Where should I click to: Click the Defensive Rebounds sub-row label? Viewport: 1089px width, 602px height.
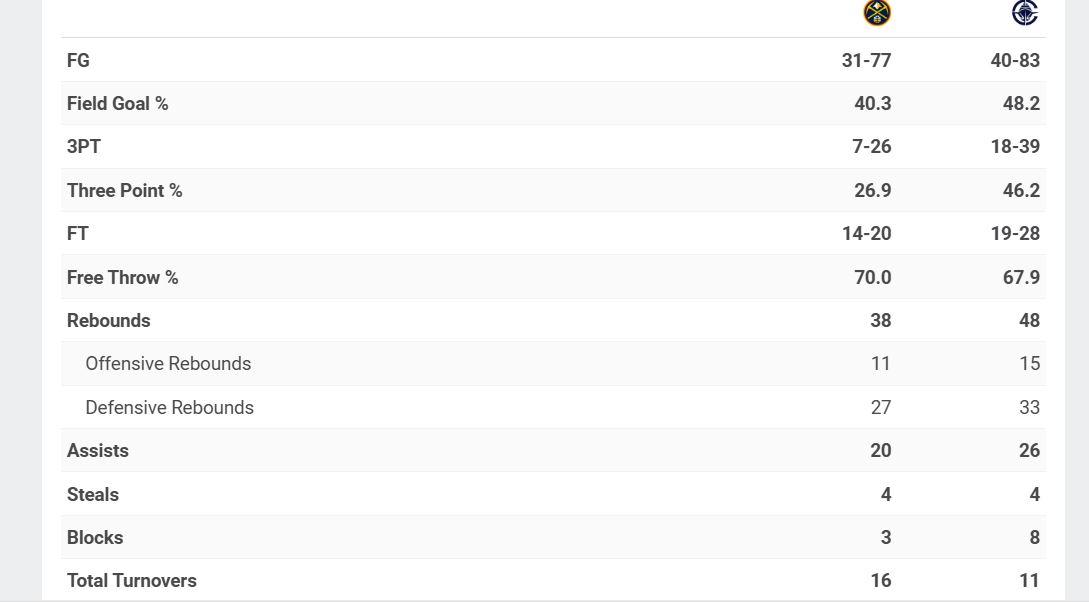pyautogui.click(x=169, y=407)
